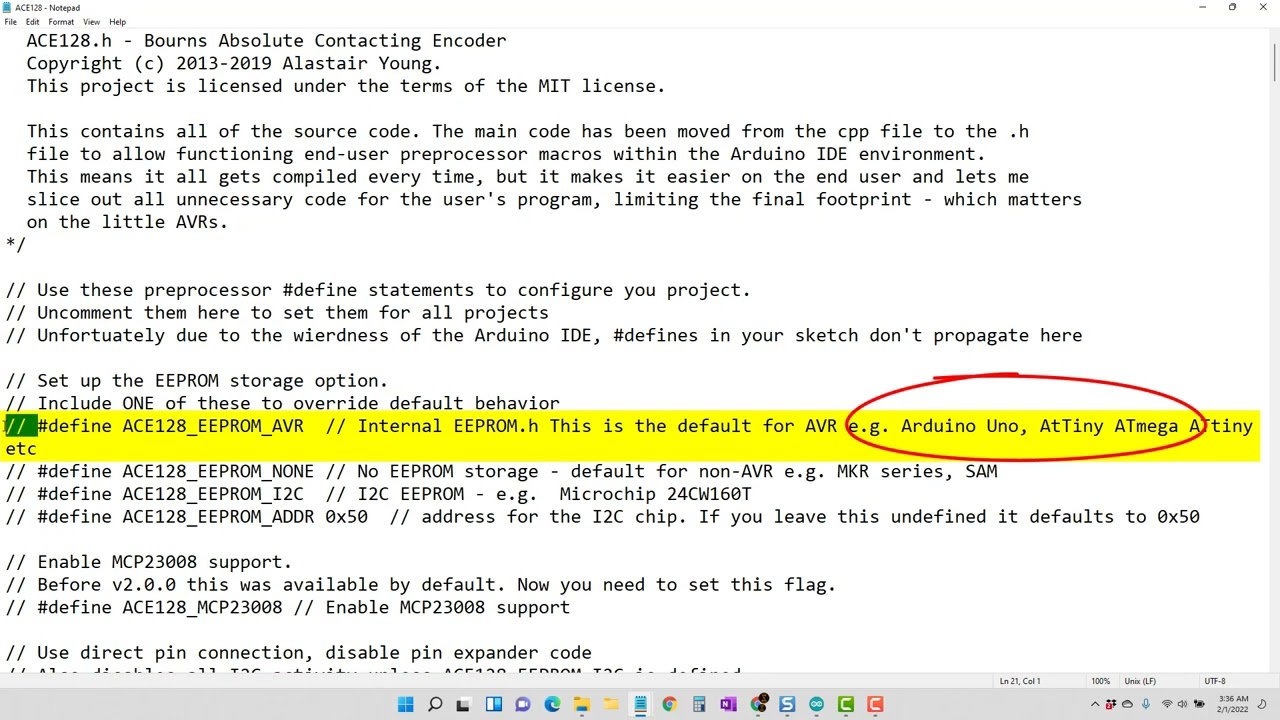Click the word 'etc' on the wrapped highlighted line
This screenshot has height=720, width=1280.
click(x=21, y=449)
